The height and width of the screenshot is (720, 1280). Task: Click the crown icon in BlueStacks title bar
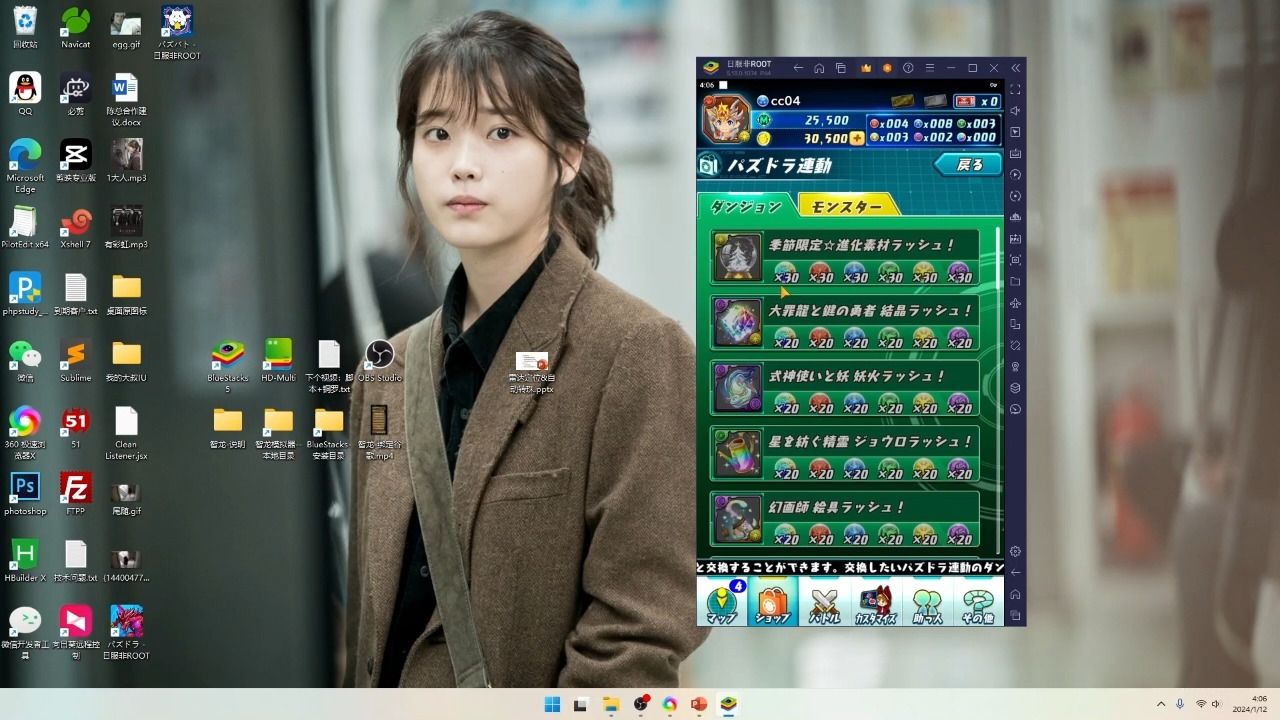865,68
